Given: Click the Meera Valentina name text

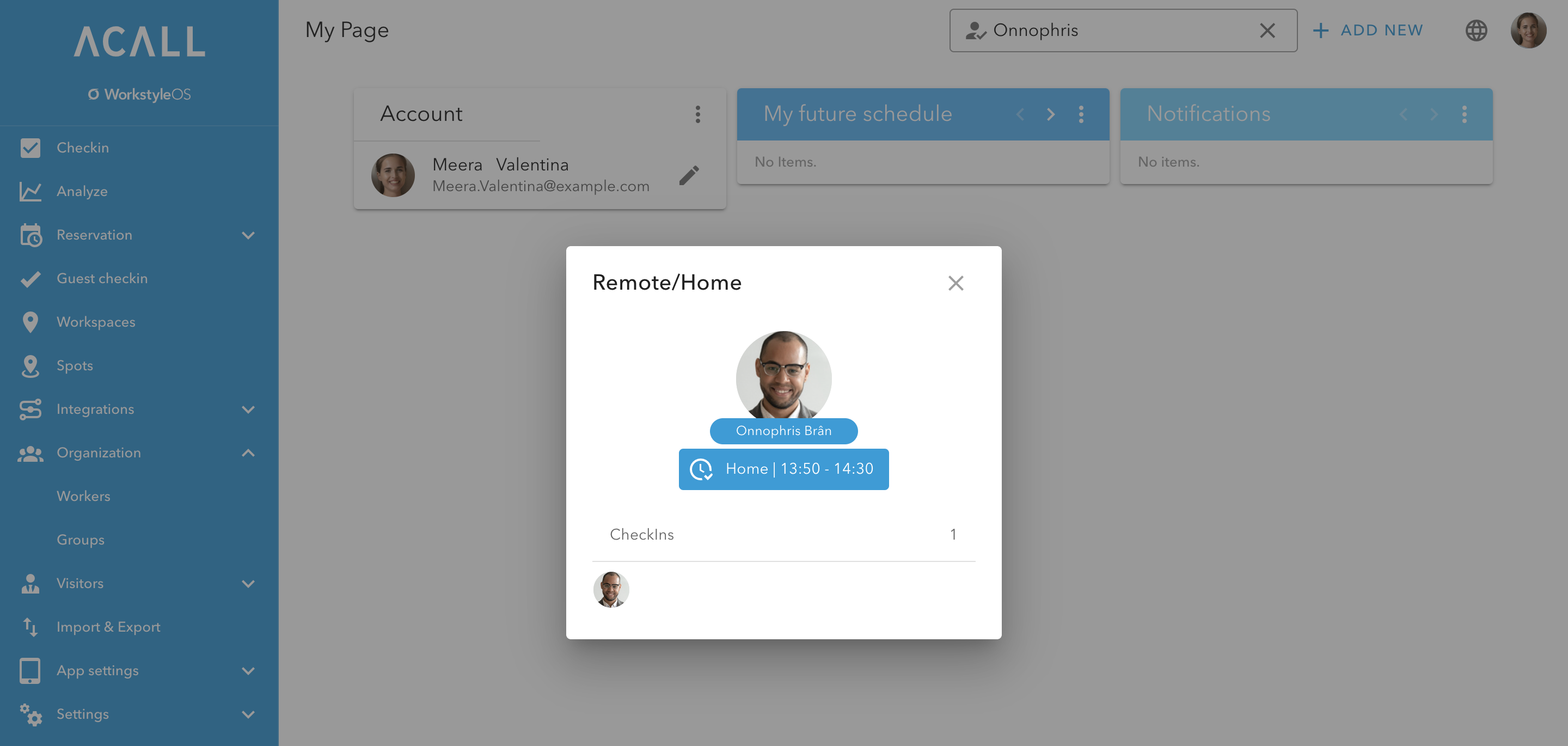Looking at the screenshot, I should [x=500, y=165].
